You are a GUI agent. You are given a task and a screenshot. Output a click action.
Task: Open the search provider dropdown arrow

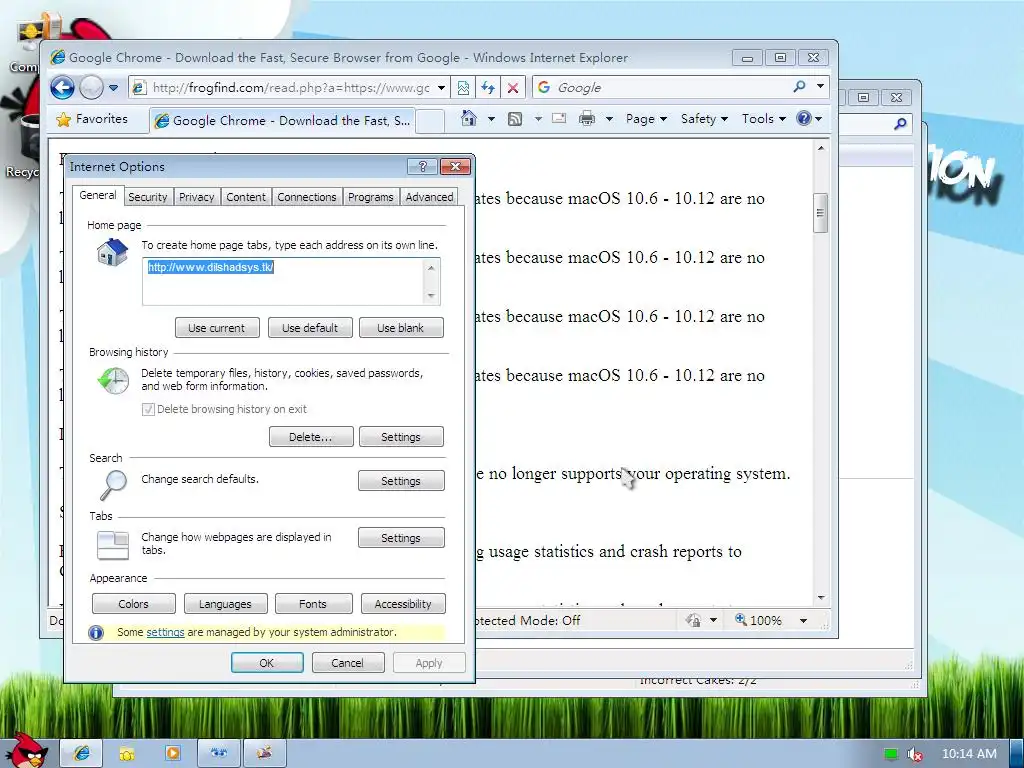click(x=820, y=86)
